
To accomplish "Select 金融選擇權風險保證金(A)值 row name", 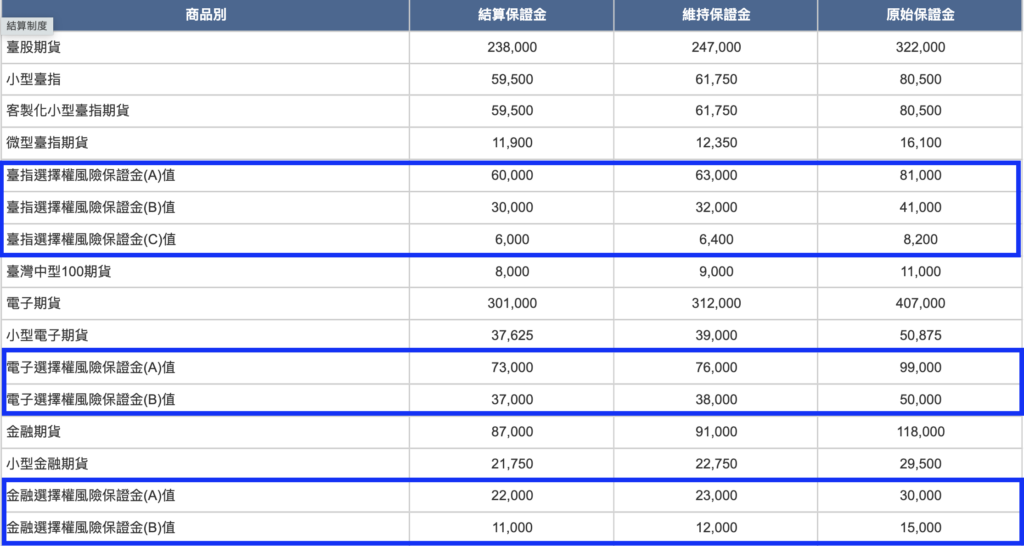I will pyautogui.click(x=91, y=496).
